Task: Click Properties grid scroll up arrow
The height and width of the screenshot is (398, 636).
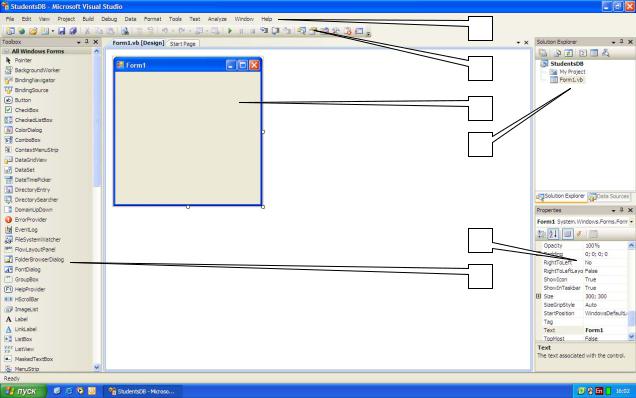Action: pyautogui.click(x=631, y=245)
